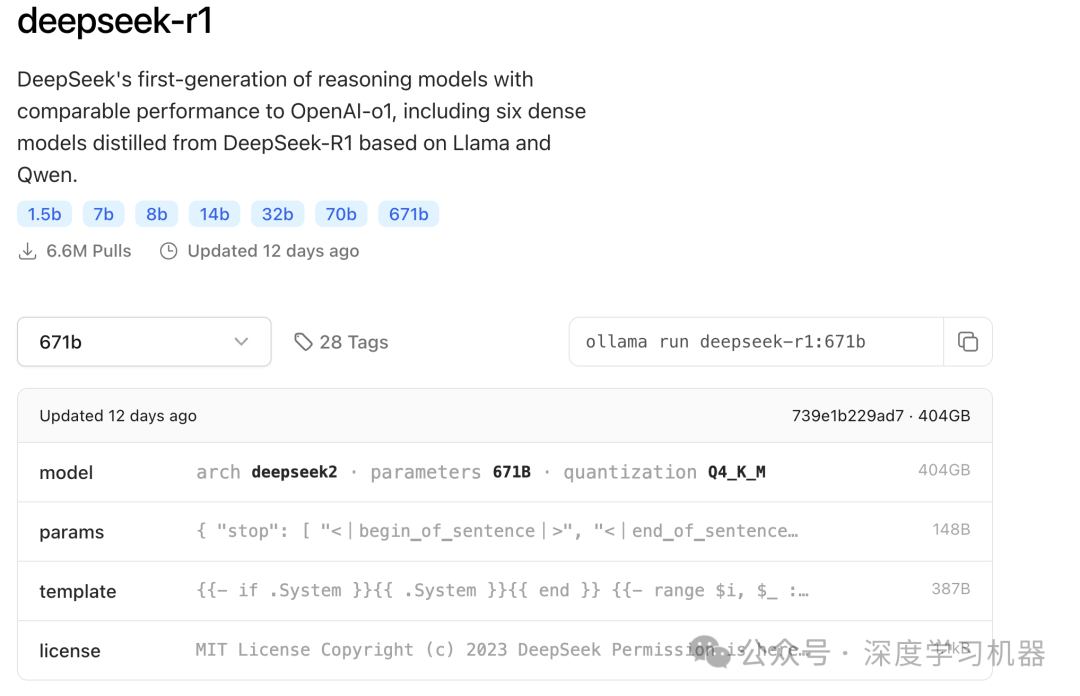
Task: Click the 739e1b229ad7 · 404GB digest text
Action: click(x=880, y=416)
